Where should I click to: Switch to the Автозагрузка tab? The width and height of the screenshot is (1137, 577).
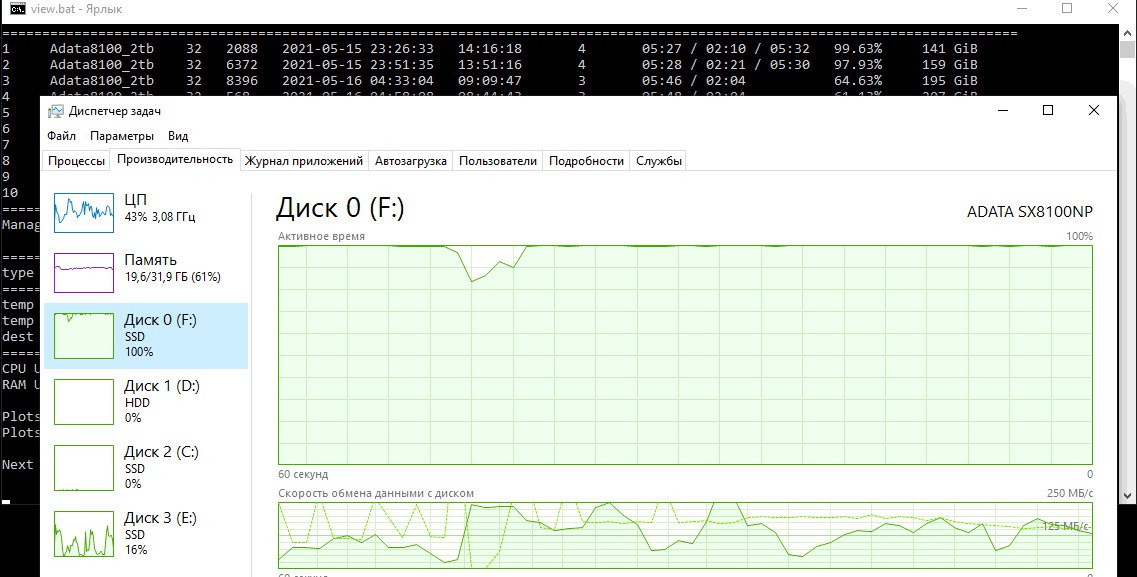click(x=410, y=161)
